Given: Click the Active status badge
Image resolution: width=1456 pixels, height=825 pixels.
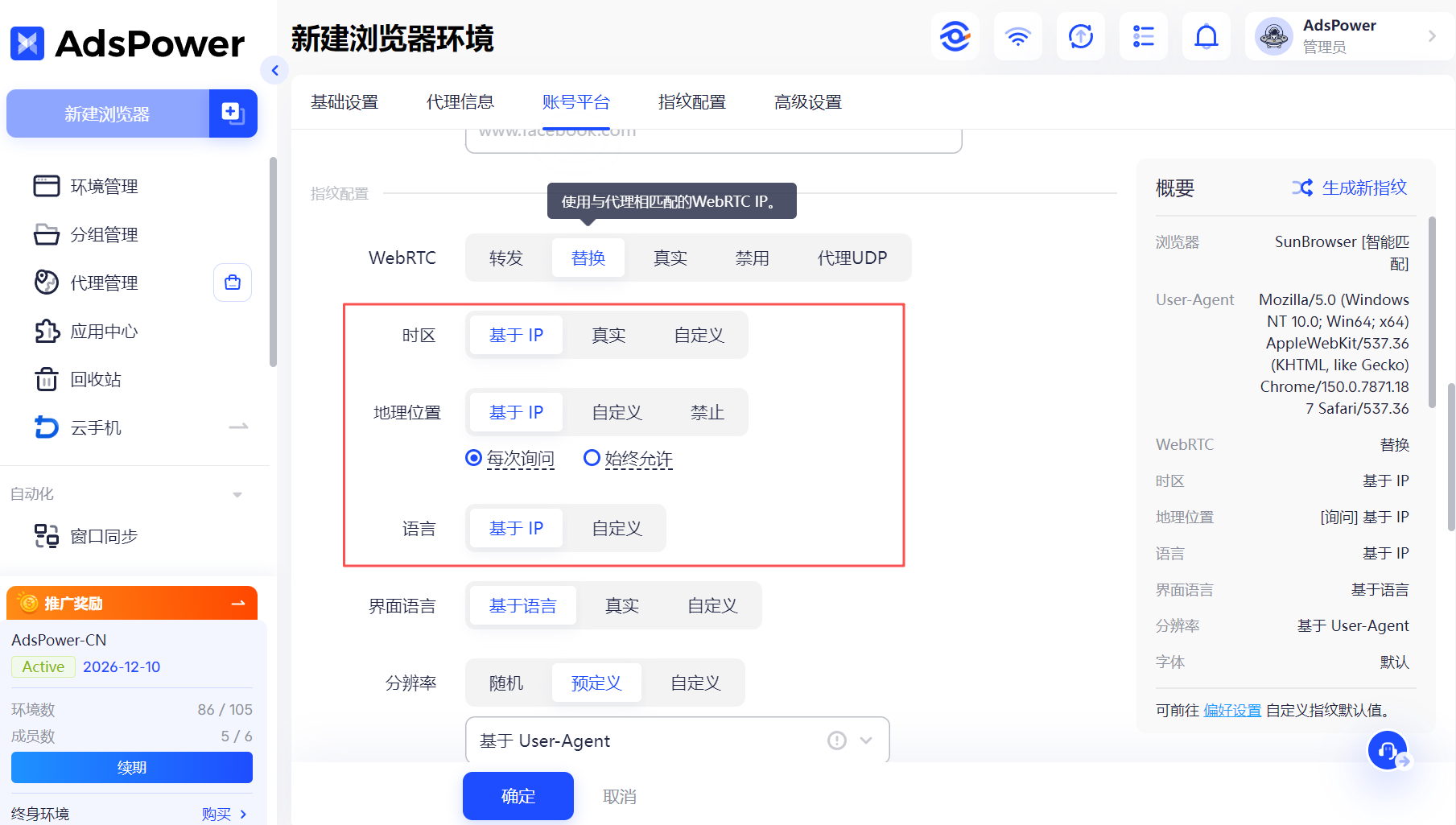Looking at the screenshot, I should [x=43, y=666].
